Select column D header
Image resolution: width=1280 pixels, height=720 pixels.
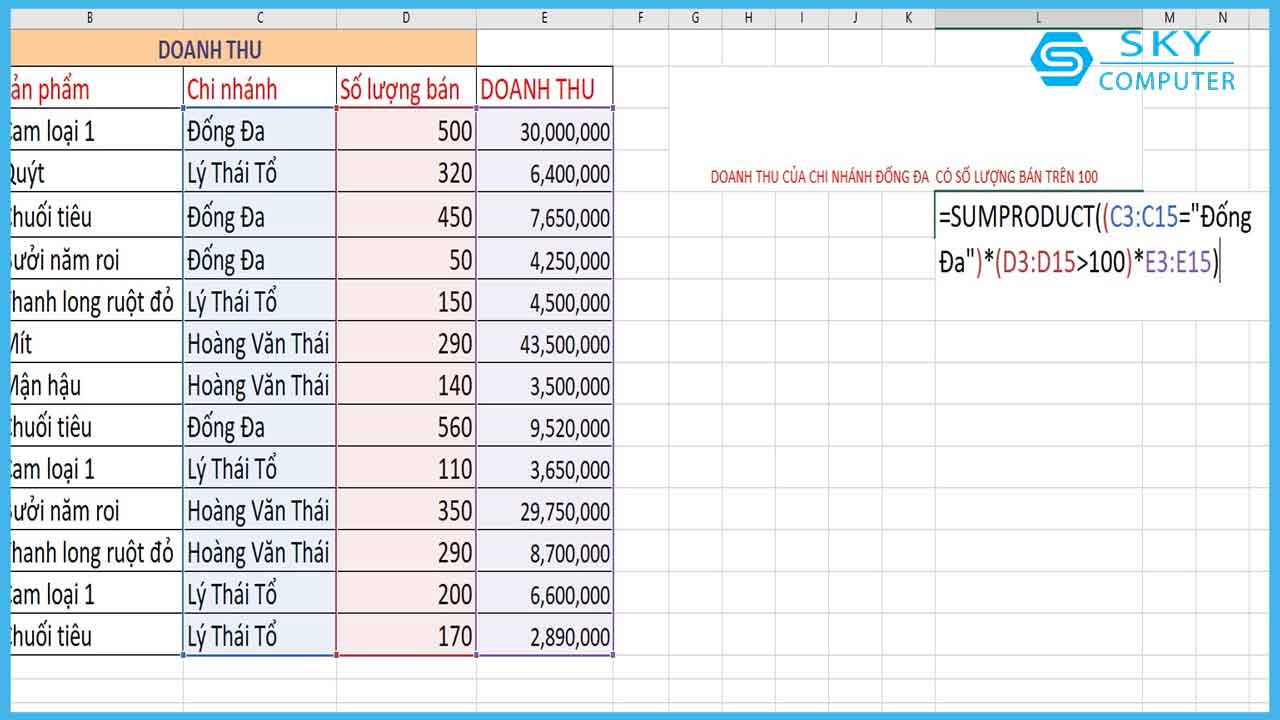coord(406,18)
